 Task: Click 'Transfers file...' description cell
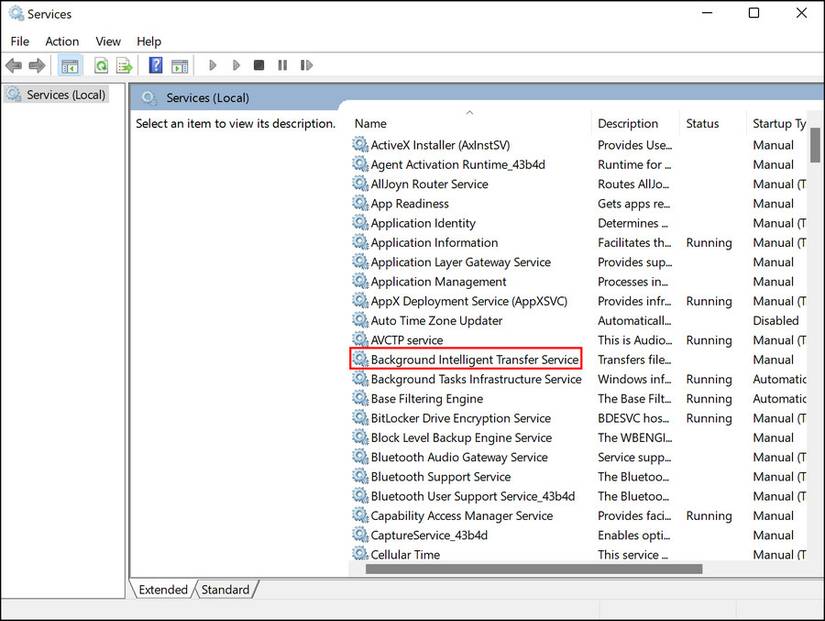click(634, 359)
